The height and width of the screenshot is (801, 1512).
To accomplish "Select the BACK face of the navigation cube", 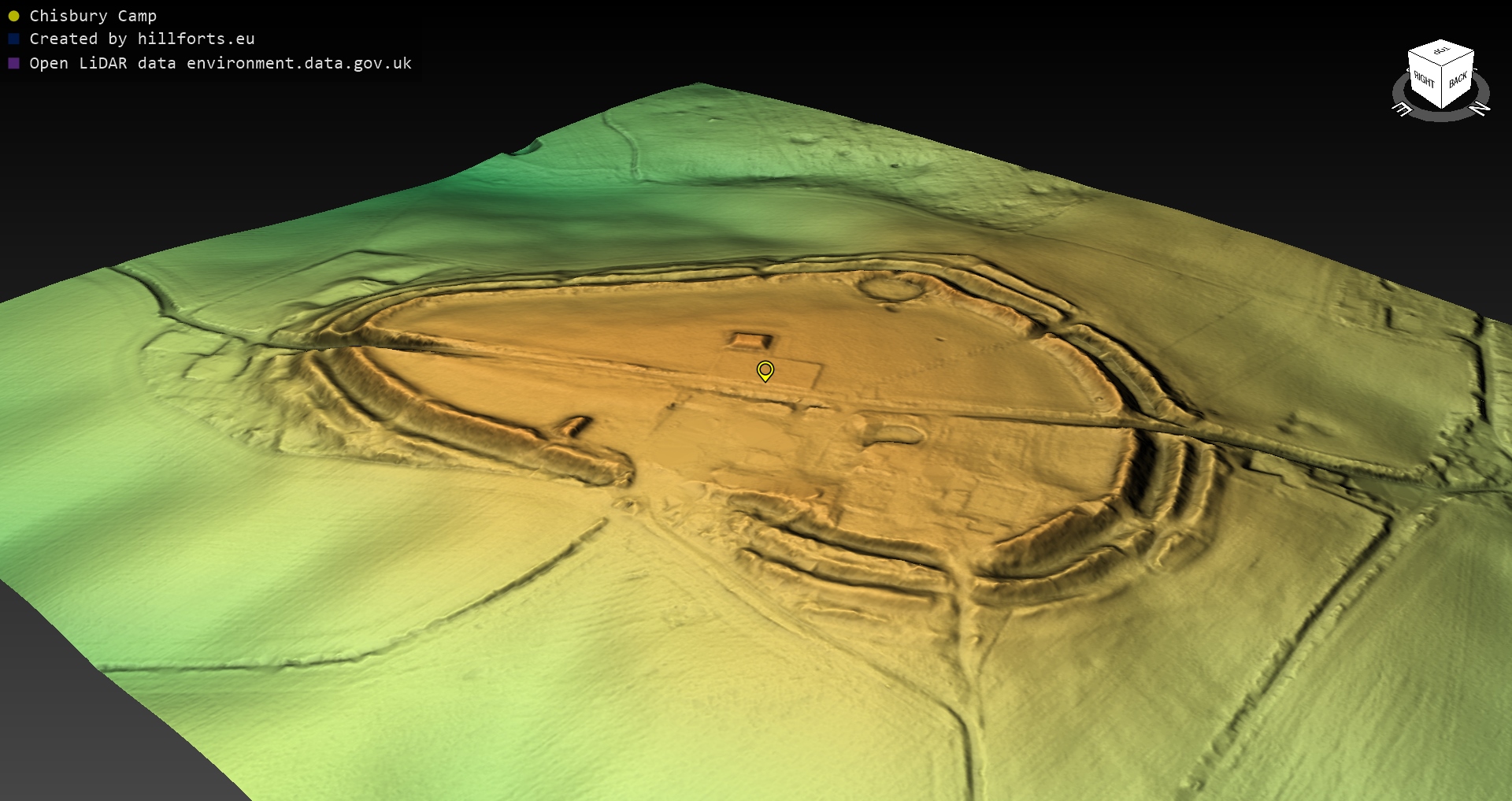I will pos(1458,80).
